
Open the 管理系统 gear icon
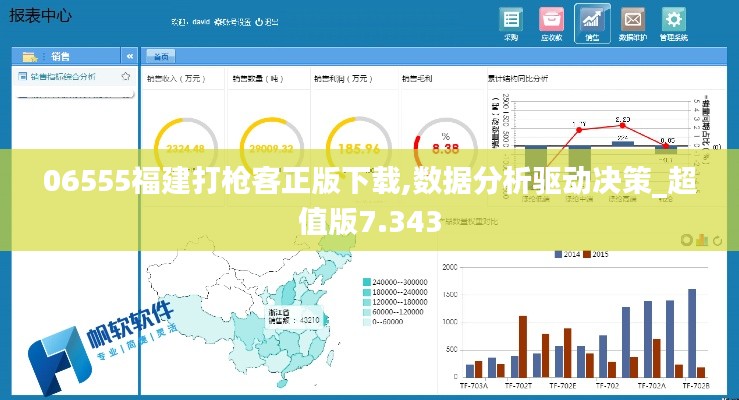(674, 24)
